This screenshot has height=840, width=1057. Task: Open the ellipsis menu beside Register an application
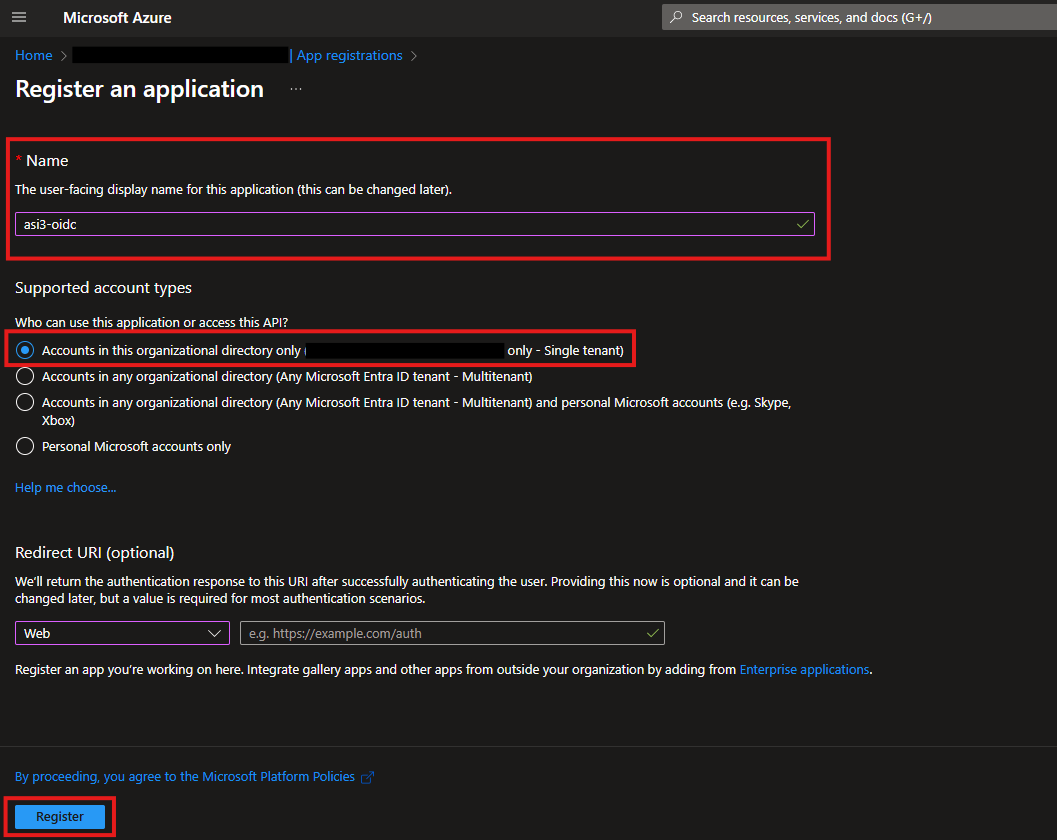click(x=296, y=89)
